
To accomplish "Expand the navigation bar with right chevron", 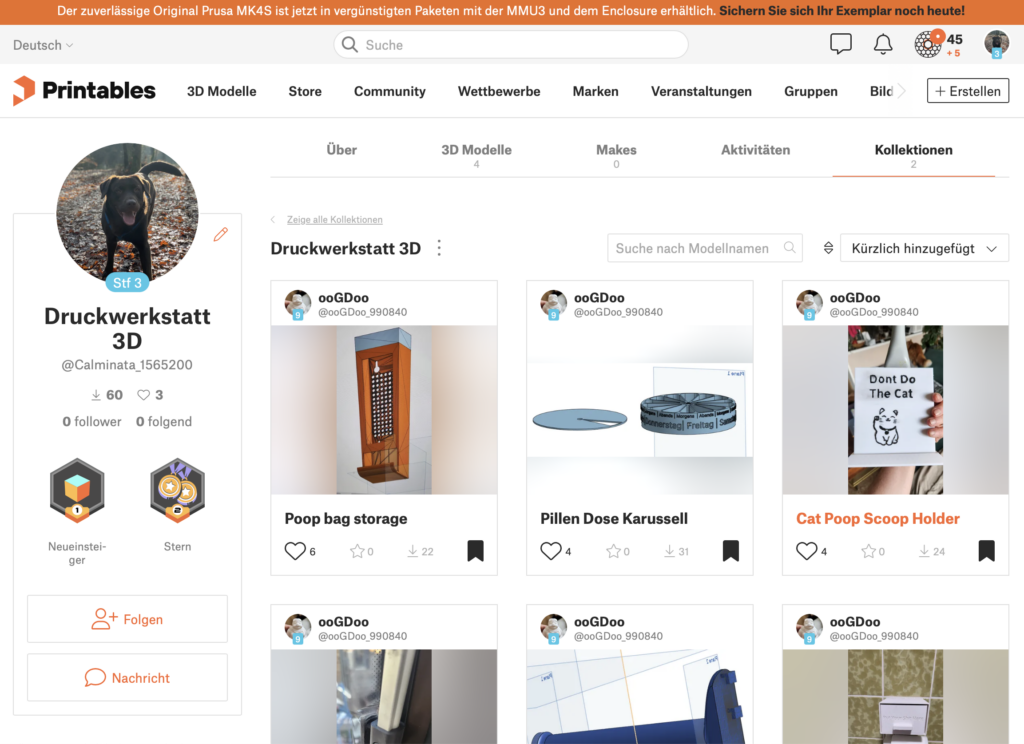I will click(x=902, y=91).
